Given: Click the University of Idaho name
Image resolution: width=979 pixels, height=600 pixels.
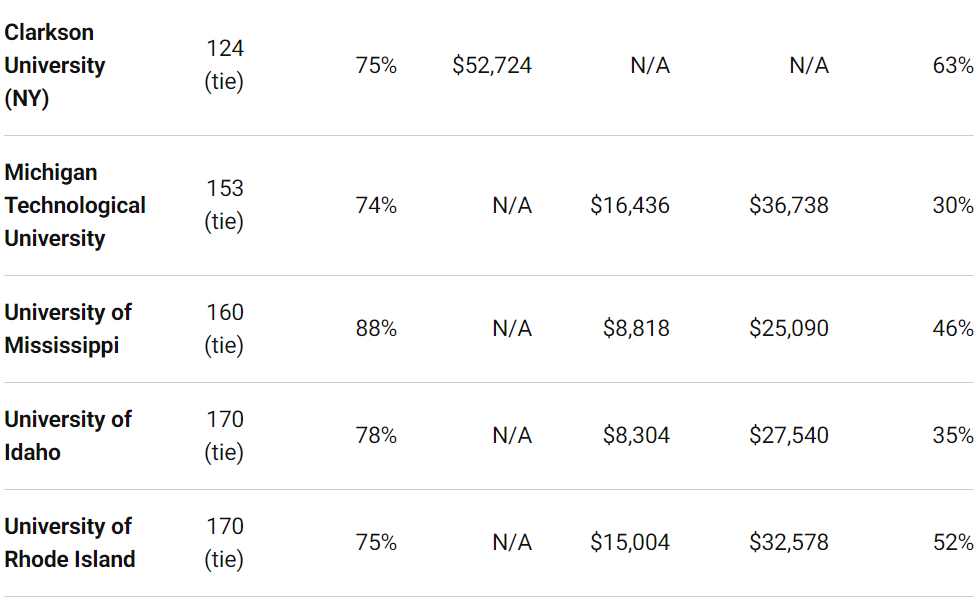Looking at the screenshot, I should [x=68, y=436].
